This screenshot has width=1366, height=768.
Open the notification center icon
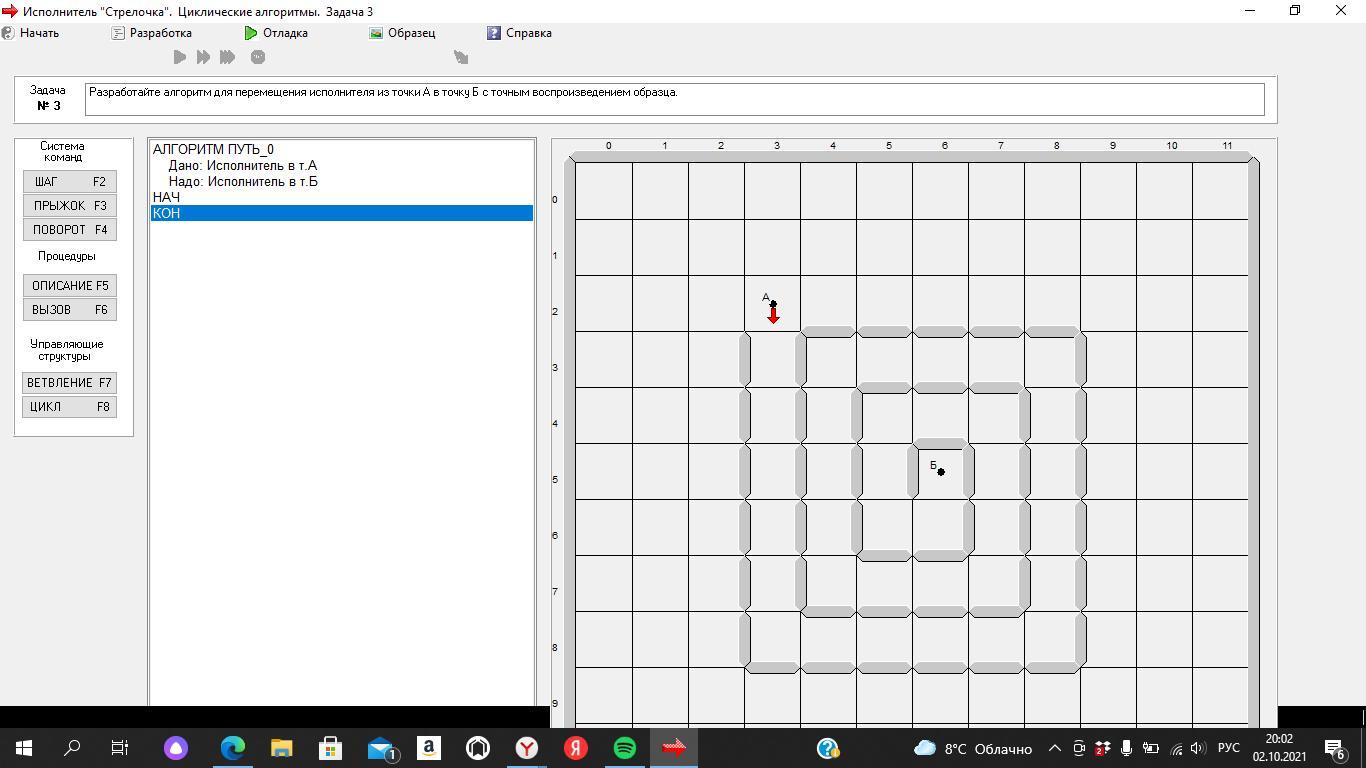click(x=1334, y=748)
